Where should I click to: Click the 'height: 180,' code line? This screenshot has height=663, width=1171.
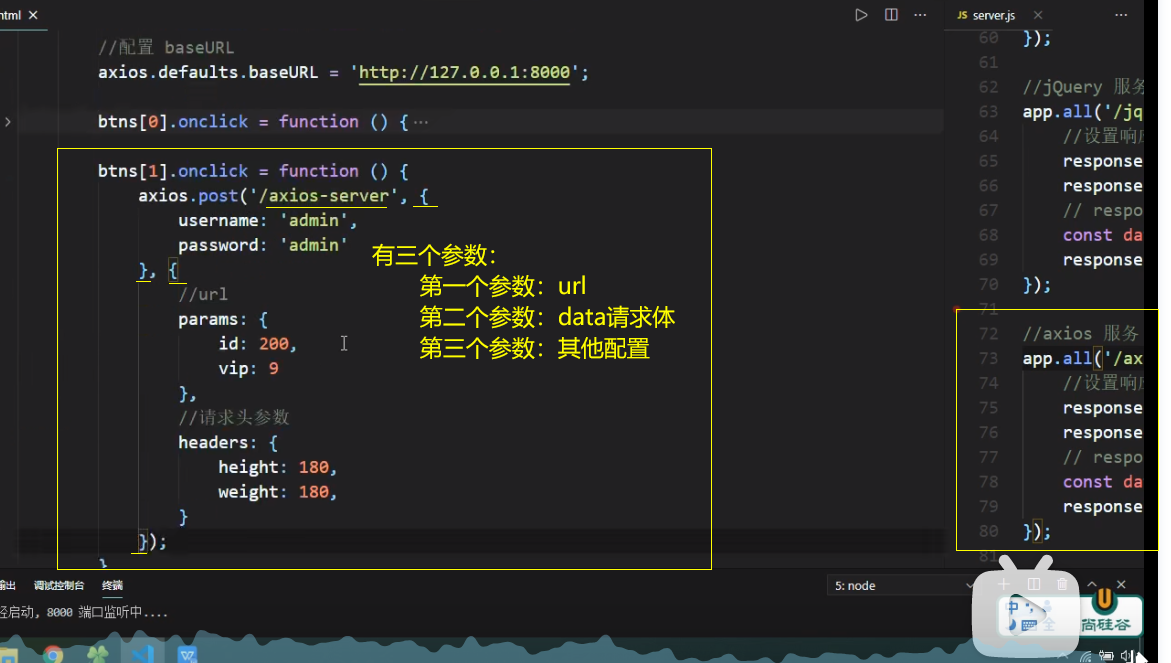click(x=278, y=467)
